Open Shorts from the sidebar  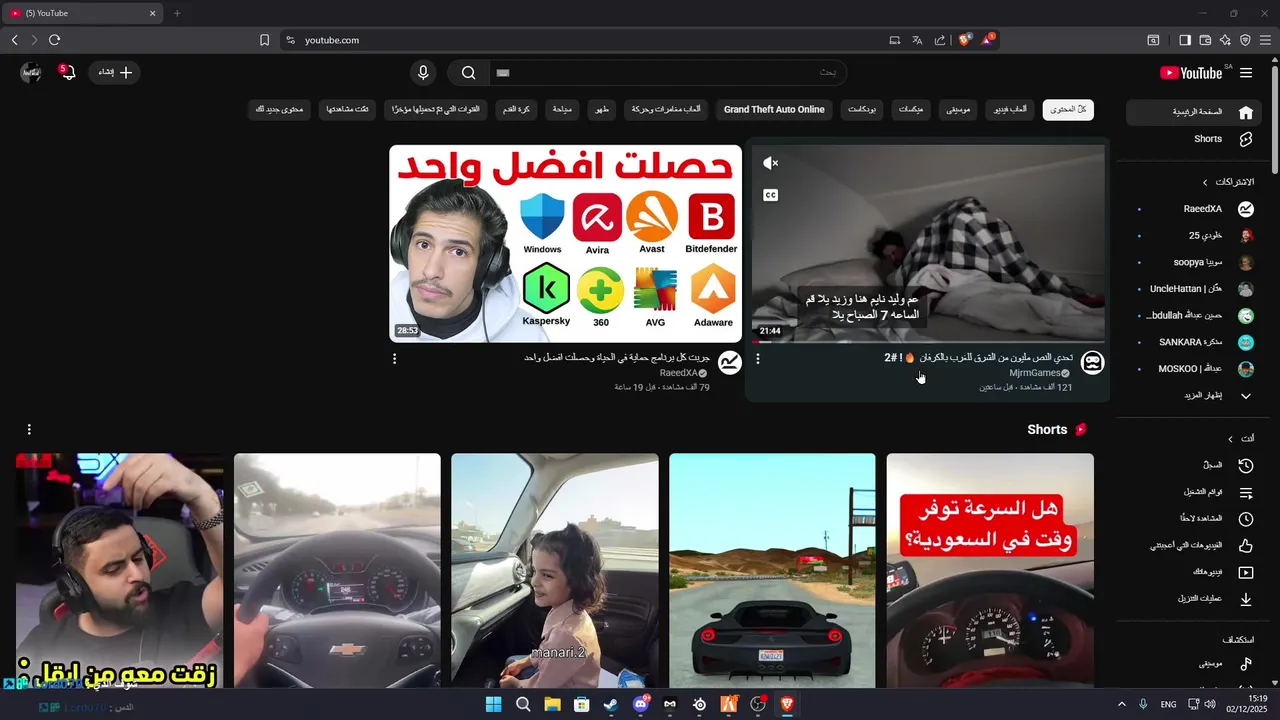[x=1193, y=139]
